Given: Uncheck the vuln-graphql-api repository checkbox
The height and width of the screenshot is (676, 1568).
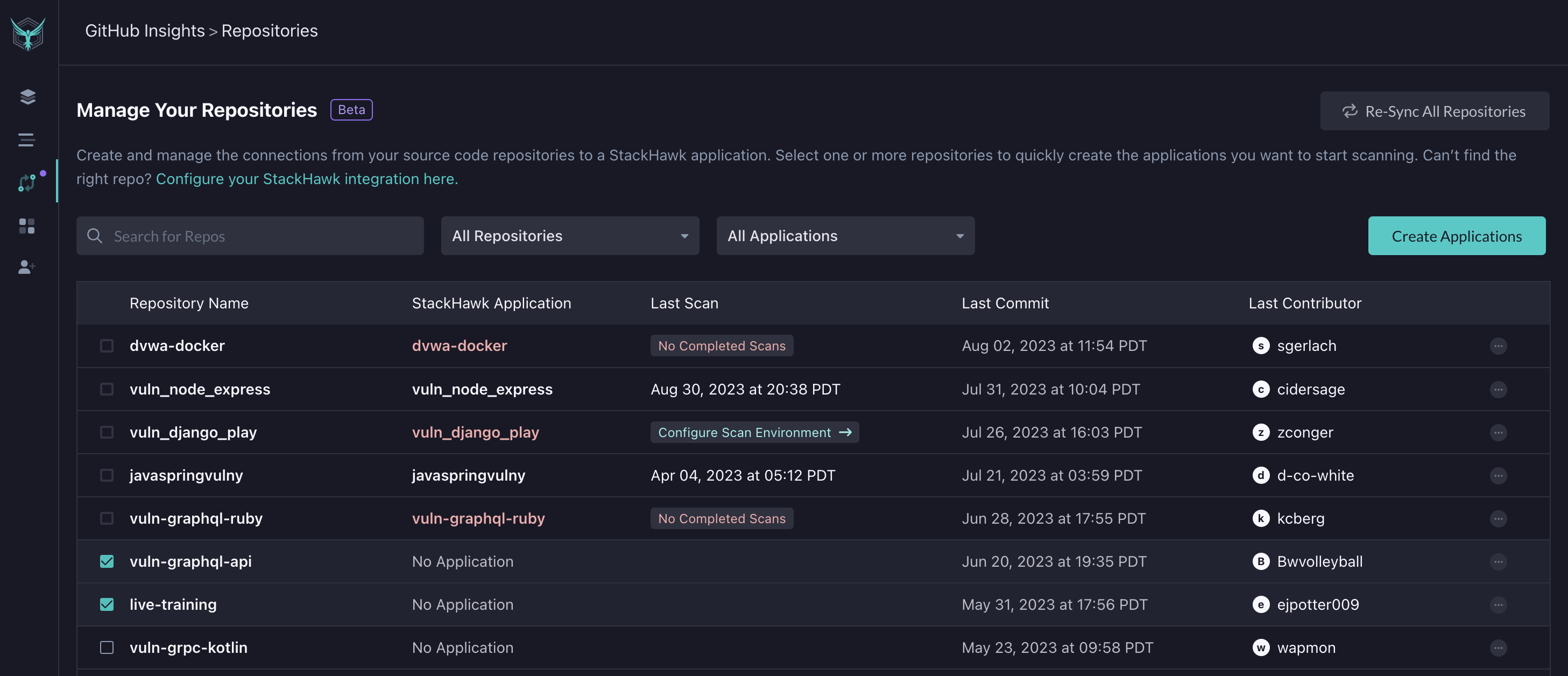Looking at the screenshot, I should [107, 561].
